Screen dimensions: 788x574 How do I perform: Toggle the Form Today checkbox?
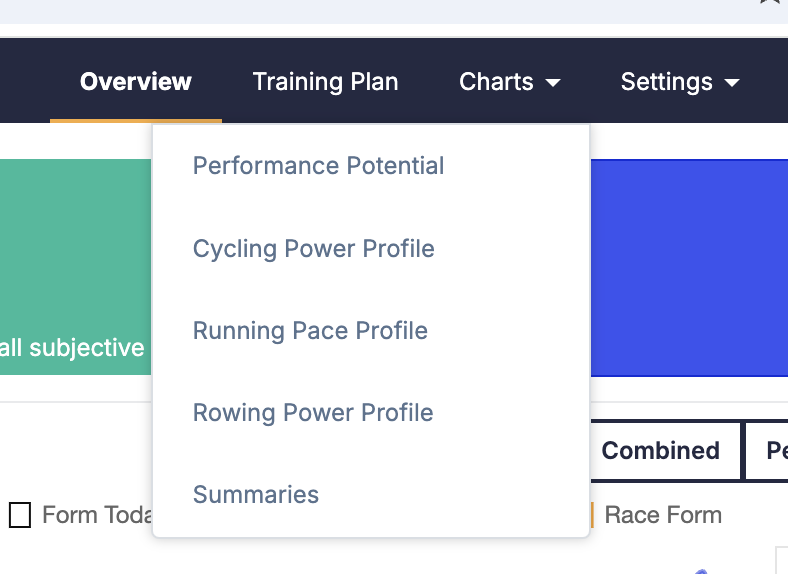20,515
